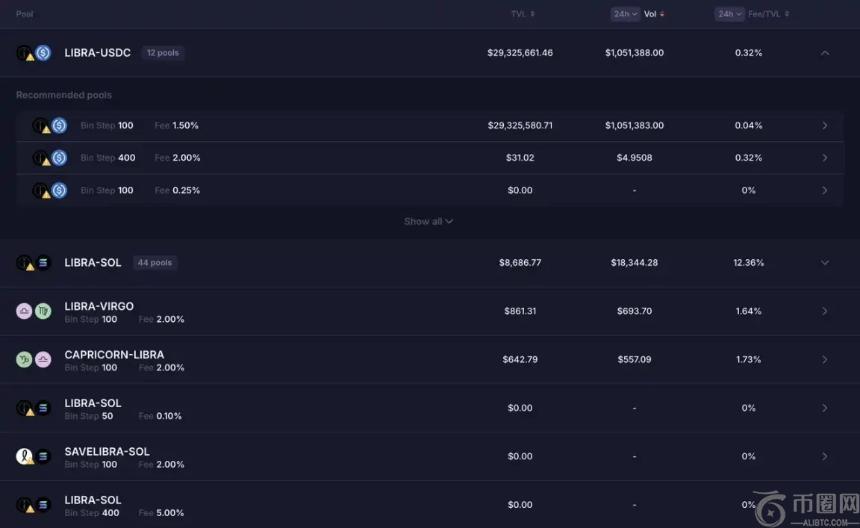Image resolution: width=860 pixels, height=528 pixels.
Task: Open the Bin Step 100 Fee 0.25% pool
Action: click(x=824, y=190)
